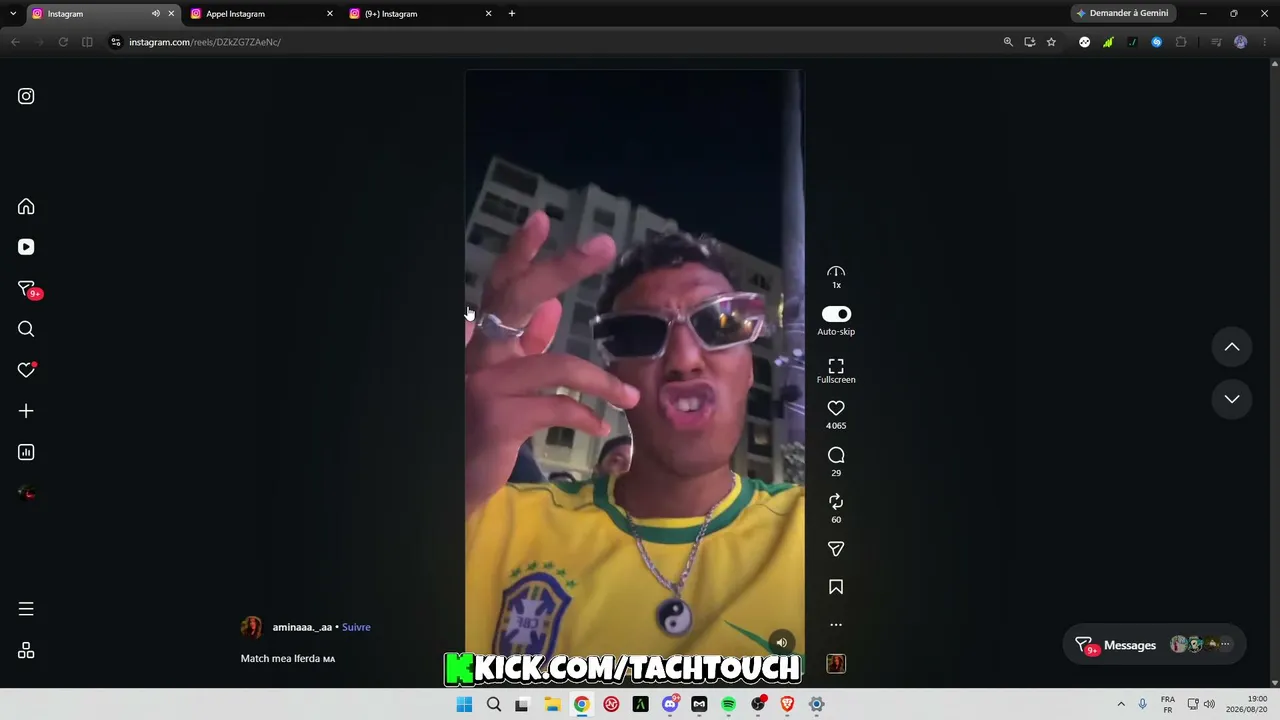Screen dimensions: 1280x720
Task: Open Discord from the taskbar
Action: 670,704
